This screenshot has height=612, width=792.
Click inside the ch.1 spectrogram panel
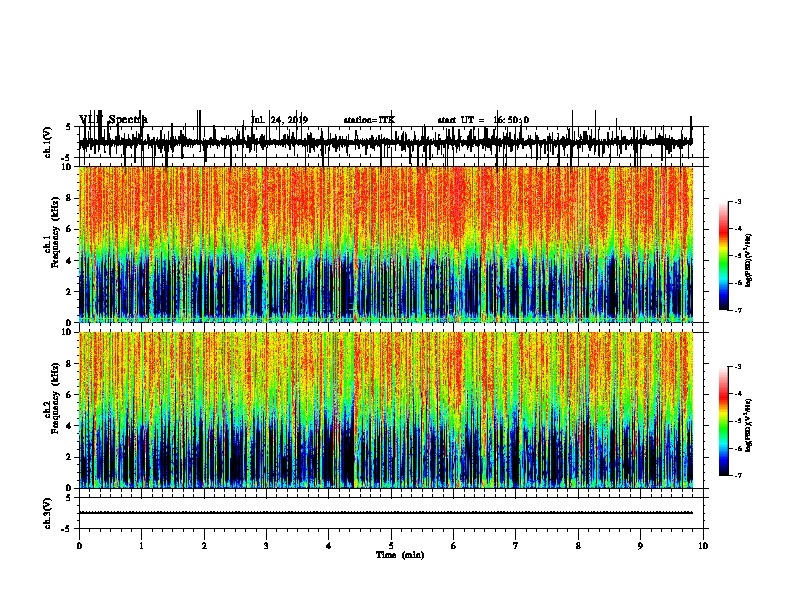click(386, 244)
